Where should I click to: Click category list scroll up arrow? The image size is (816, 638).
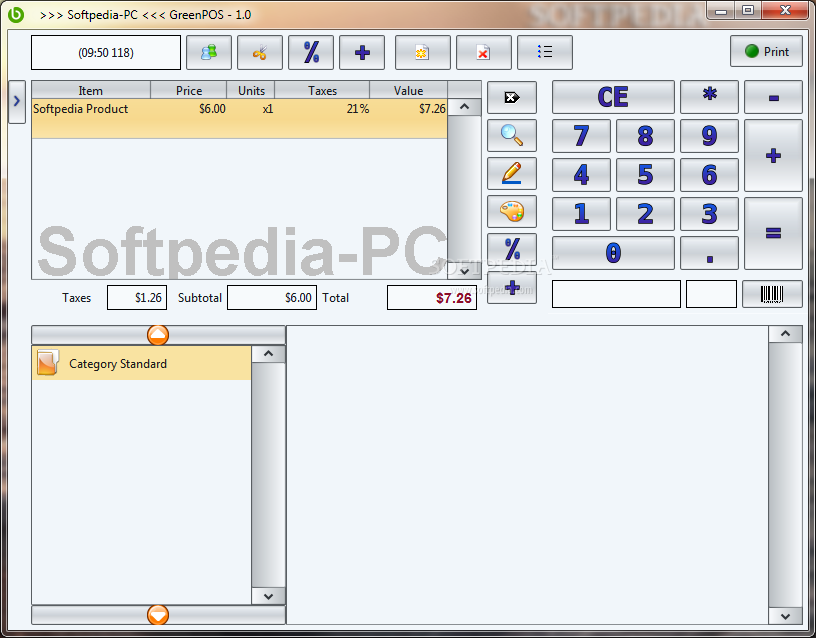click(269, 354)
